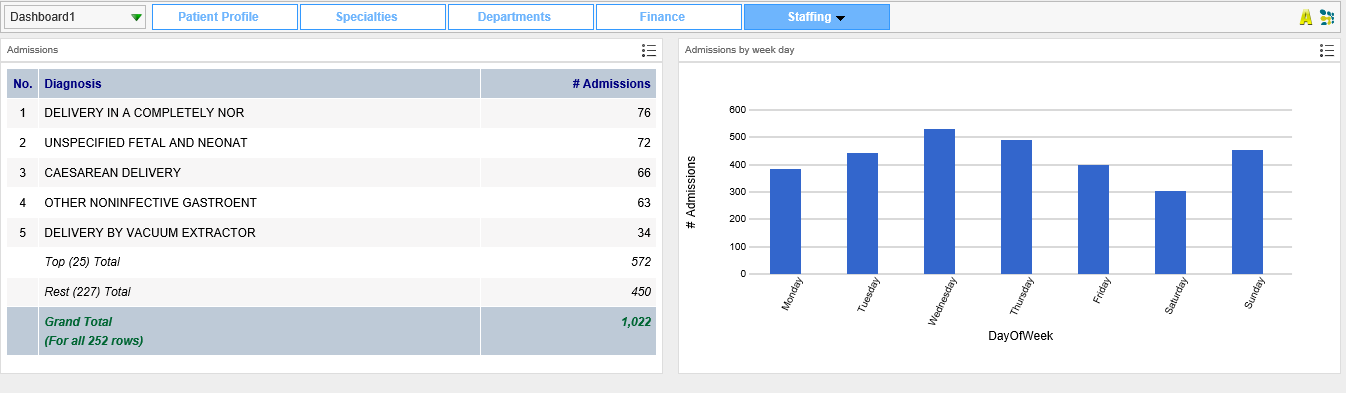This screenshot has height=393, width=1346.
Task: Open the Admissions panel list menu icon
Action: (x=649, y=50)
